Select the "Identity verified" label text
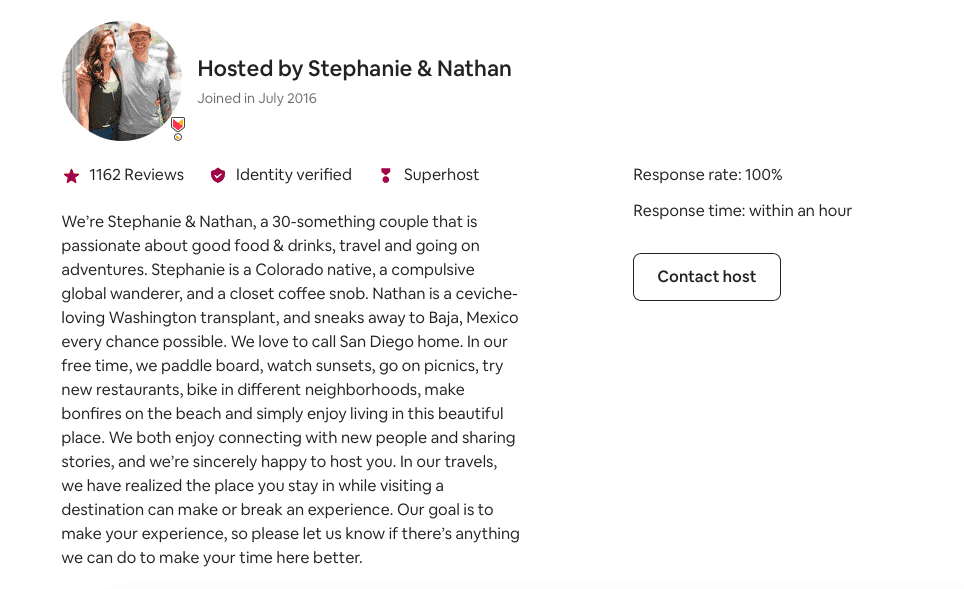964x589 pixels. 292,175
